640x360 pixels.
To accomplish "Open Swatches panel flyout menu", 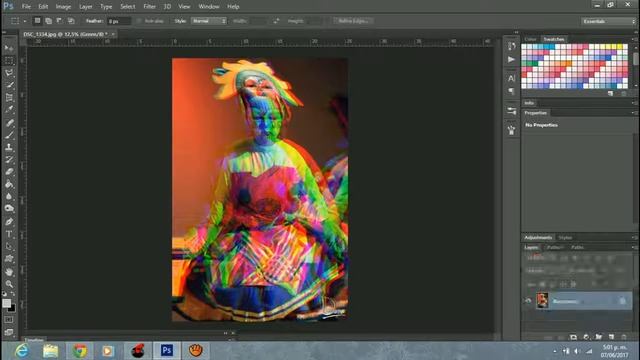I will (x=633, y=39).
